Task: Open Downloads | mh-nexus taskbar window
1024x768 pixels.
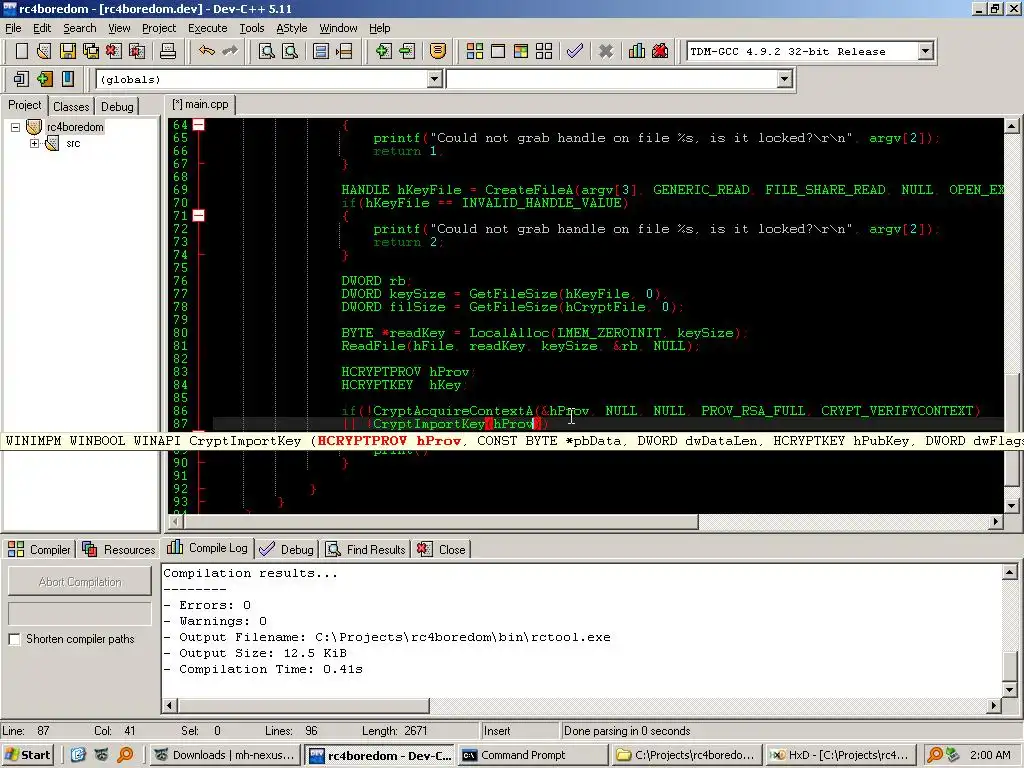Action: click(225, 755)
